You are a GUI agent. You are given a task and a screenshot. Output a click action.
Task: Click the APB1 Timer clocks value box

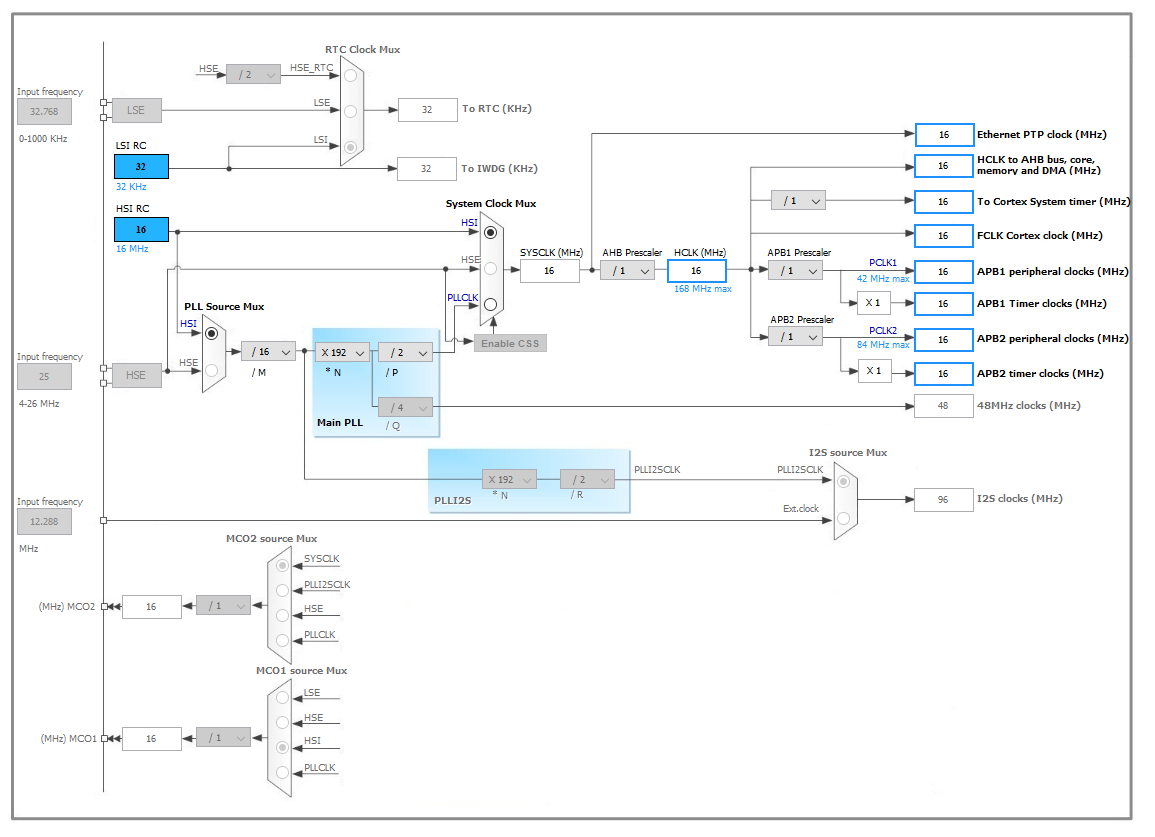click(944, 304)
